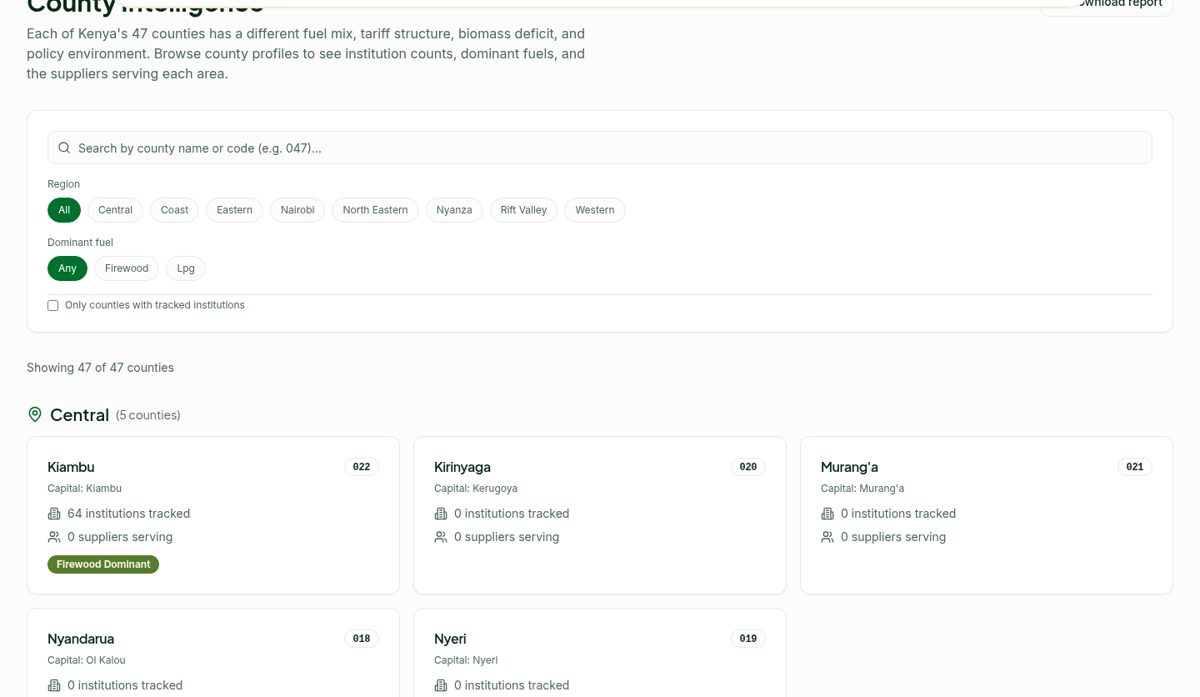Click county code badge 019

coord(748,639)
